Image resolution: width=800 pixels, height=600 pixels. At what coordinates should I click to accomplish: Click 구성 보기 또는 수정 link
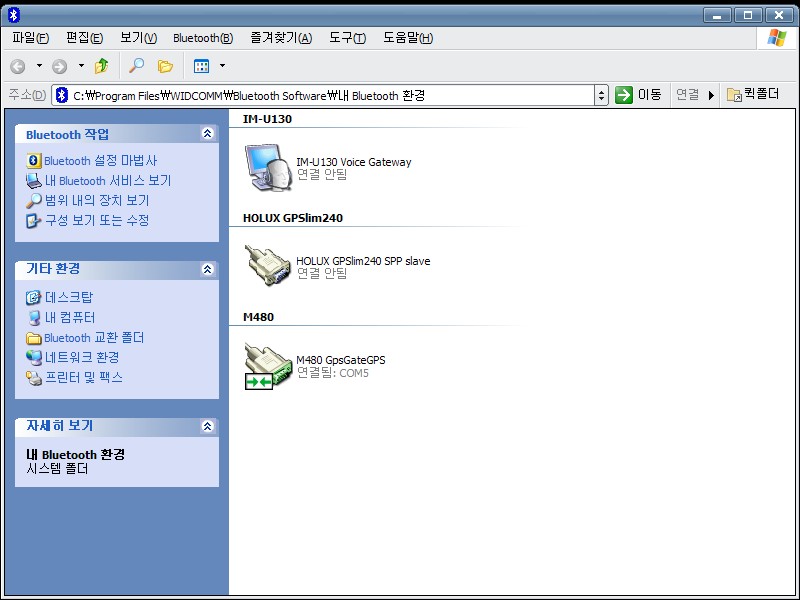[97, 220]
